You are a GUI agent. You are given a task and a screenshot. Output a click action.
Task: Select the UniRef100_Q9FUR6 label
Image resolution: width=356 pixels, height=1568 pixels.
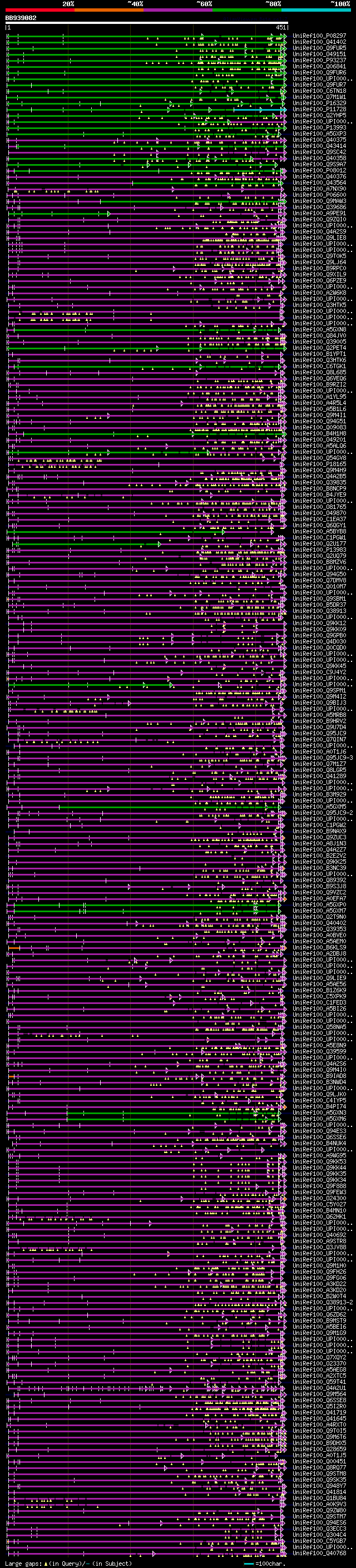[x=319, y=72]
